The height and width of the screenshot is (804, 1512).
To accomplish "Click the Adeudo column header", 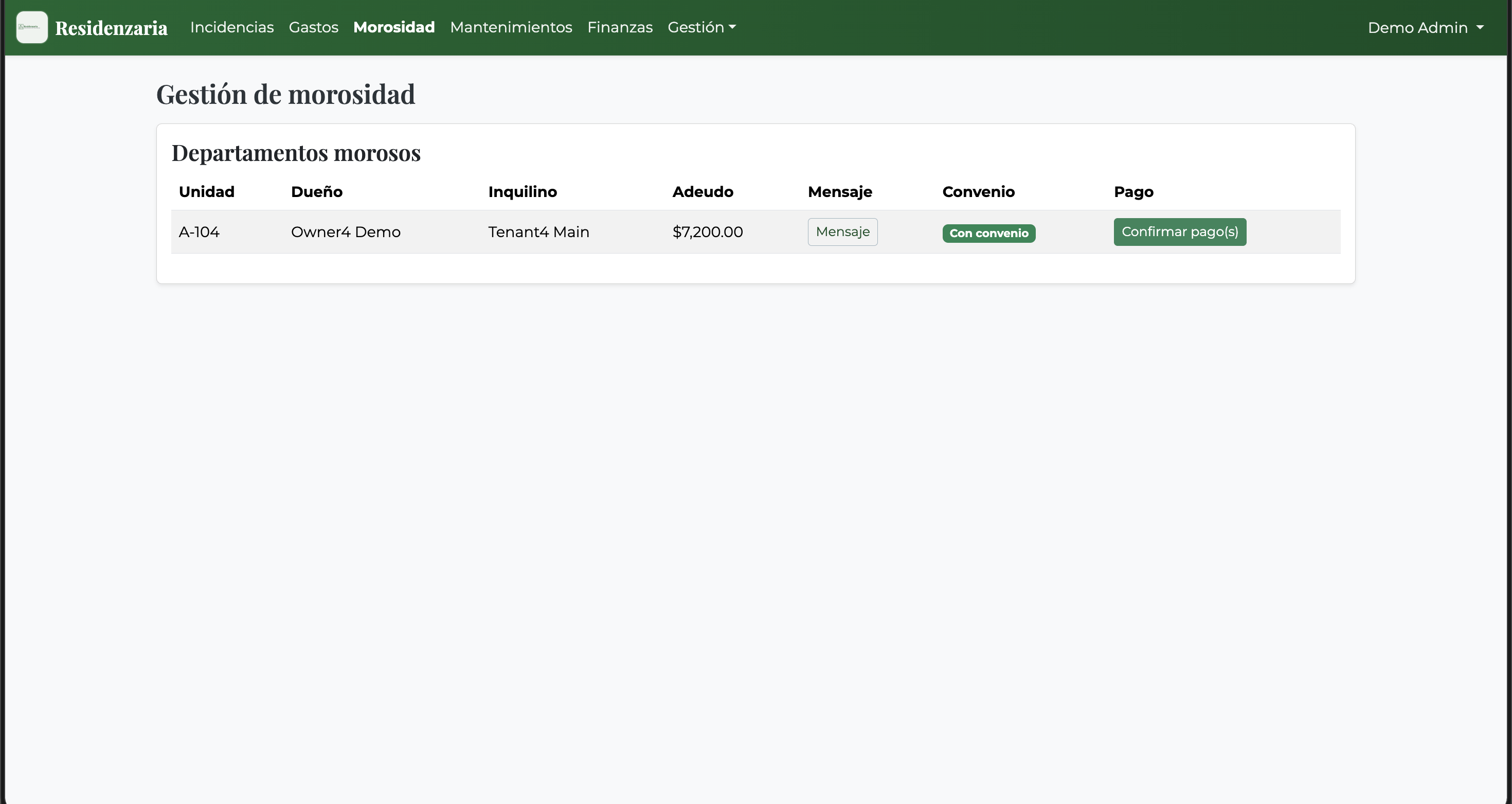I will (703, 191).
